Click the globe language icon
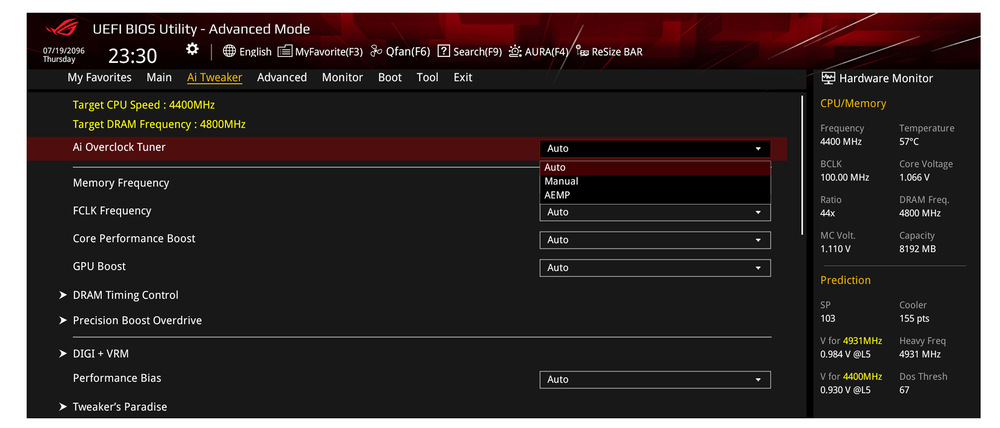1000x428 pixels. pos(229,52)
